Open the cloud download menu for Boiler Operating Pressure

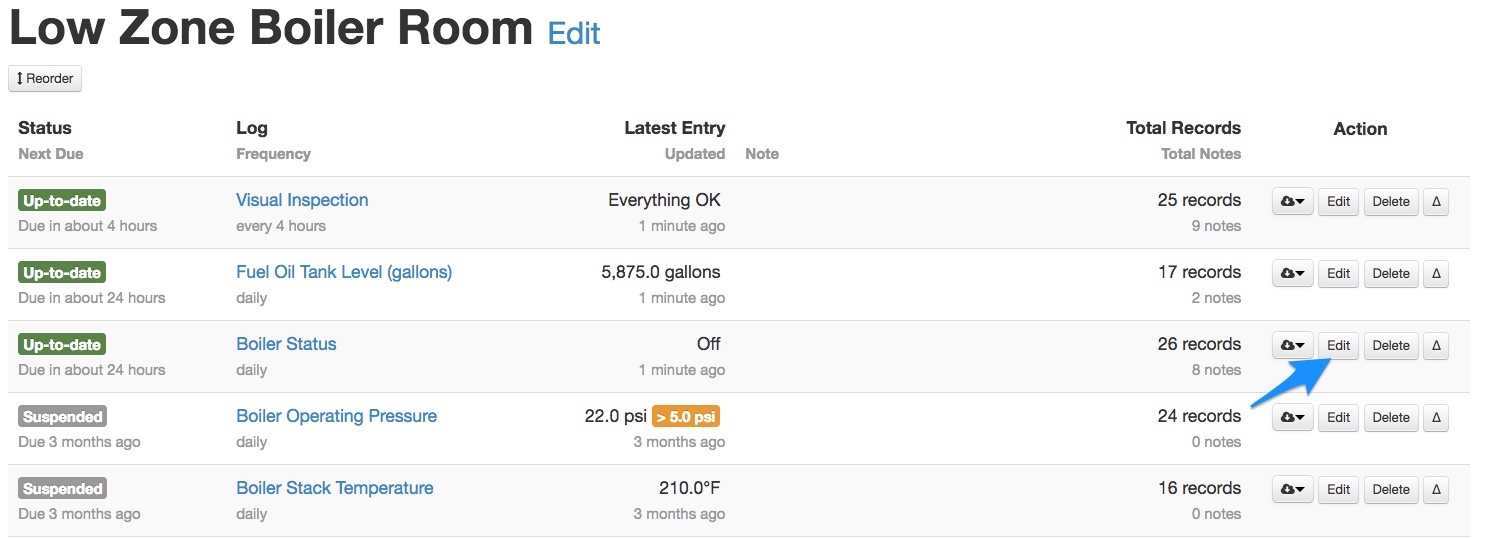pos(1292,418)
